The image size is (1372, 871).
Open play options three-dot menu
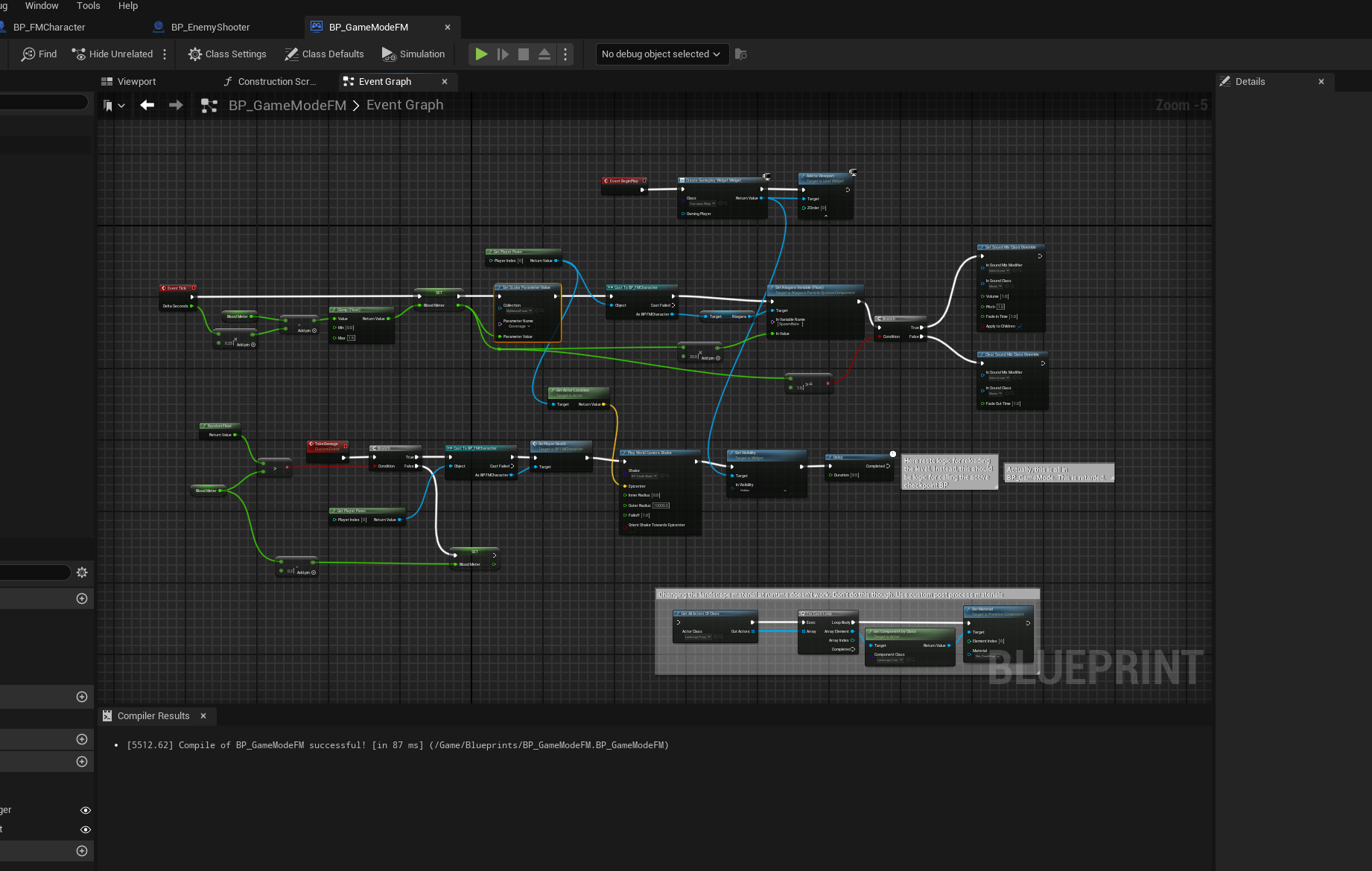(x=565, y=54)
